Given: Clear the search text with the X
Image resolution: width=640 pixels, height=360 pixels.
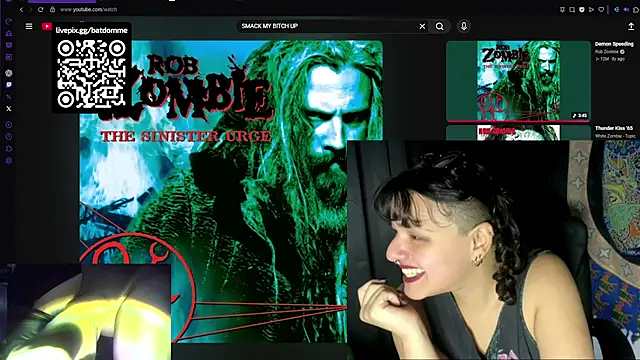Looking at the screenshot, I should coord(422,26).
